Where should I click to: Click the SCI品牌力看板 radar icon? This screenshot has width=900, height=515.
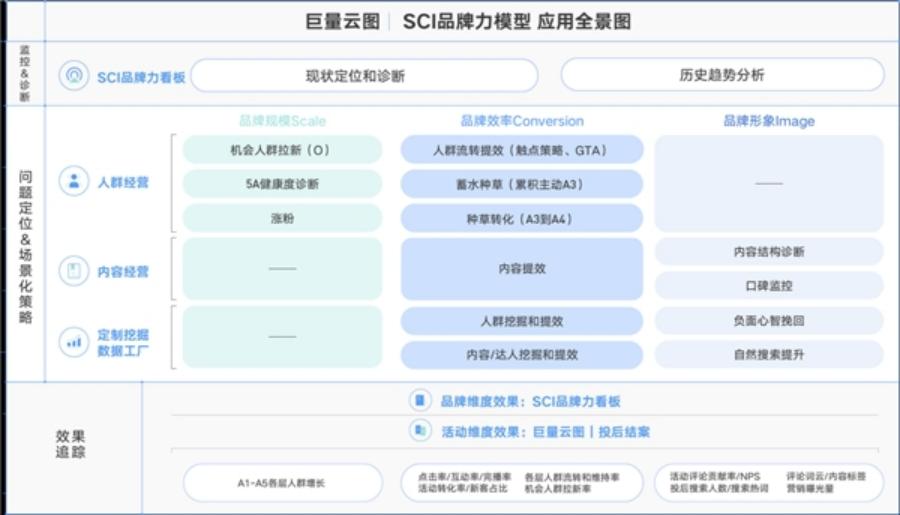[74, 75]
